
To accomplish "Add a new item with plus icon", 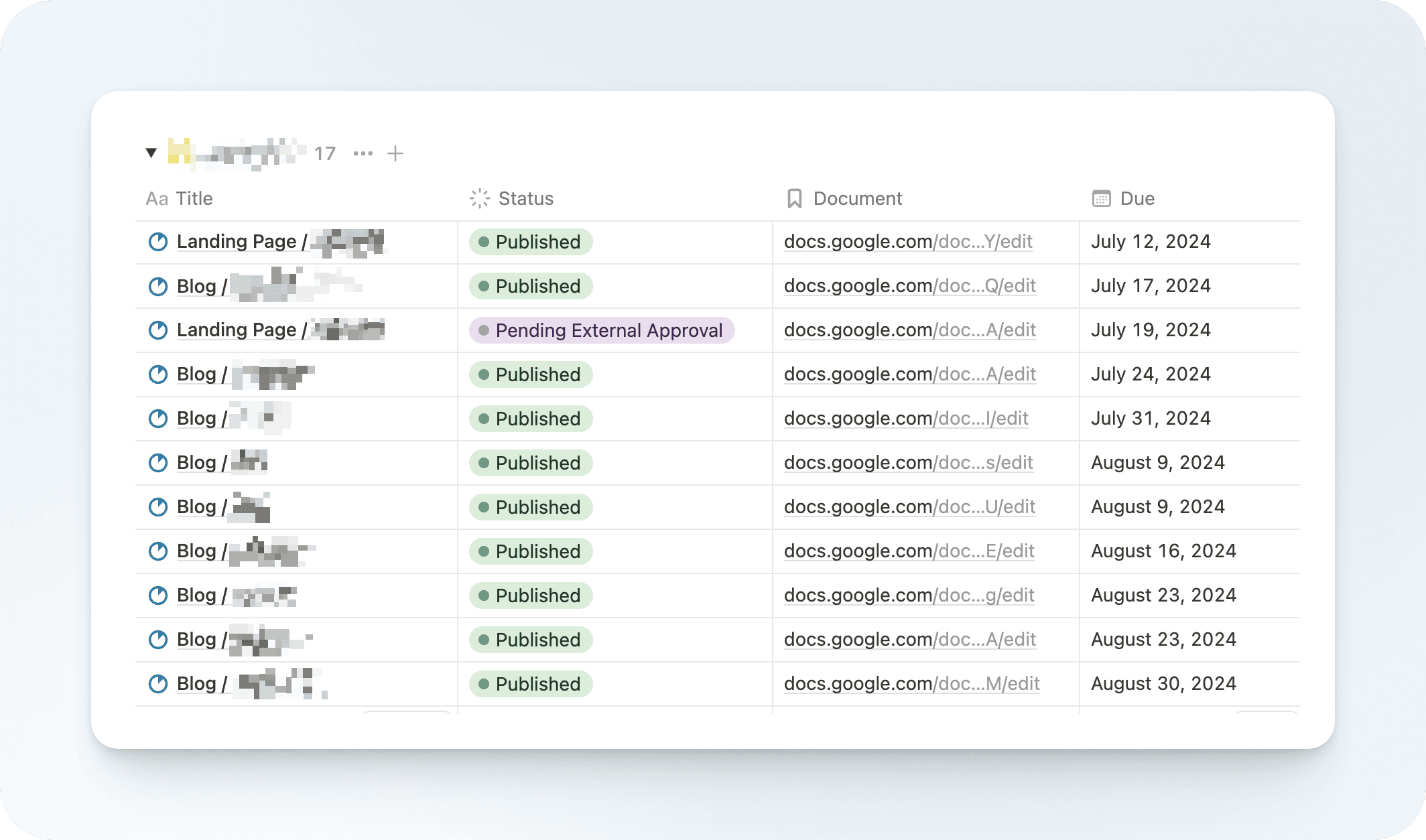I will pos(395,153).
